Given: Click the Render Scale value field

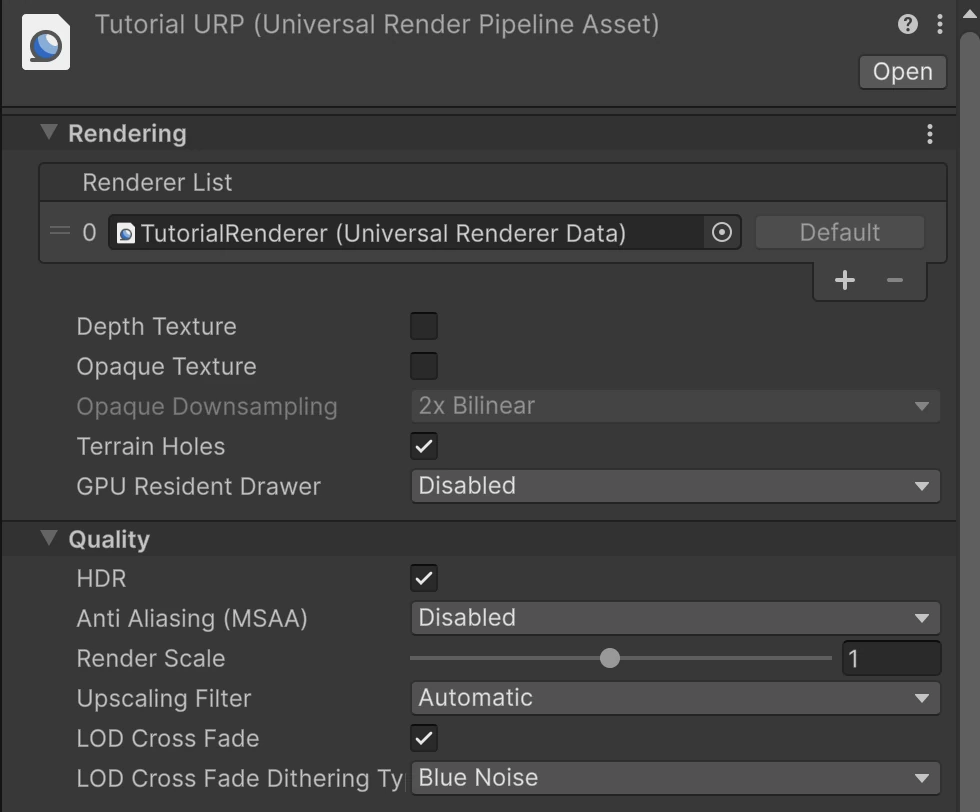Looking at the screenshot, I should pyautogui.click(x=891, y=658).
